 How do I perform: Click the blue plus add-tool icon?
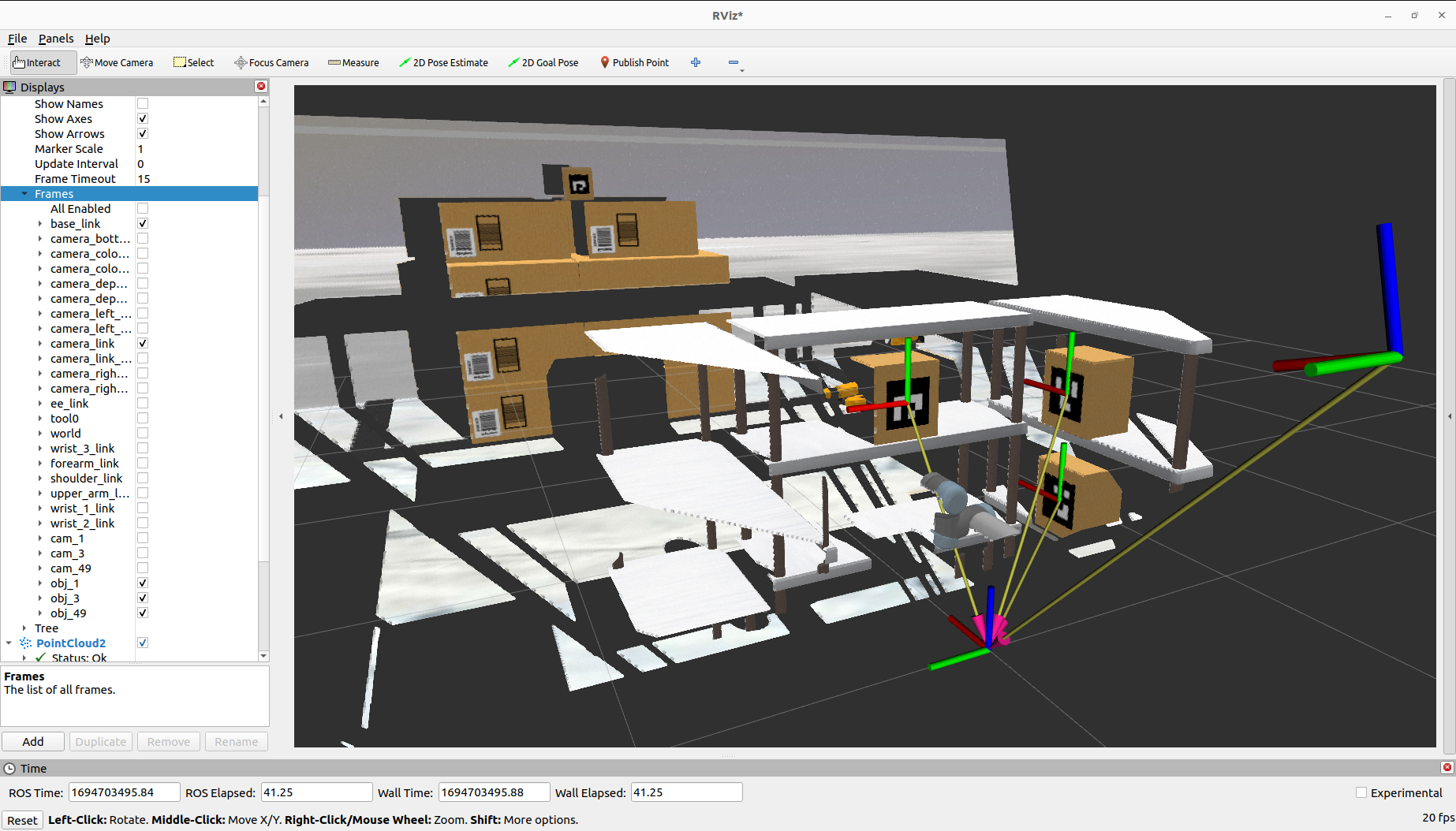click(x=696, y=62)
